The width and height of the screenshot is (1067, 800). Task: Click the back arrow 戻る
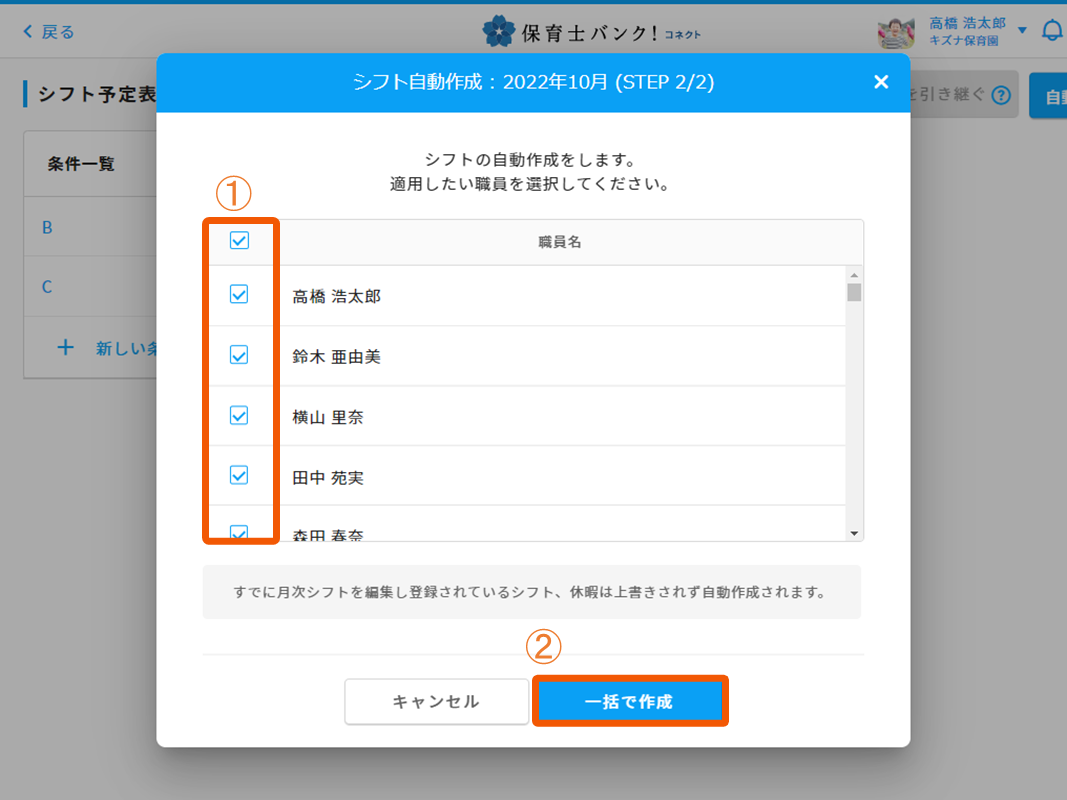tap(48, 32)
